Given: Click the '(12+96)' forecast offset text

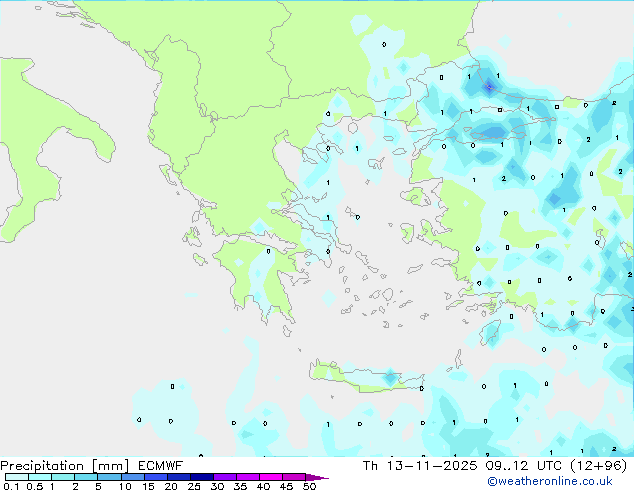Looking at the screenshot, I should (598, 466).
